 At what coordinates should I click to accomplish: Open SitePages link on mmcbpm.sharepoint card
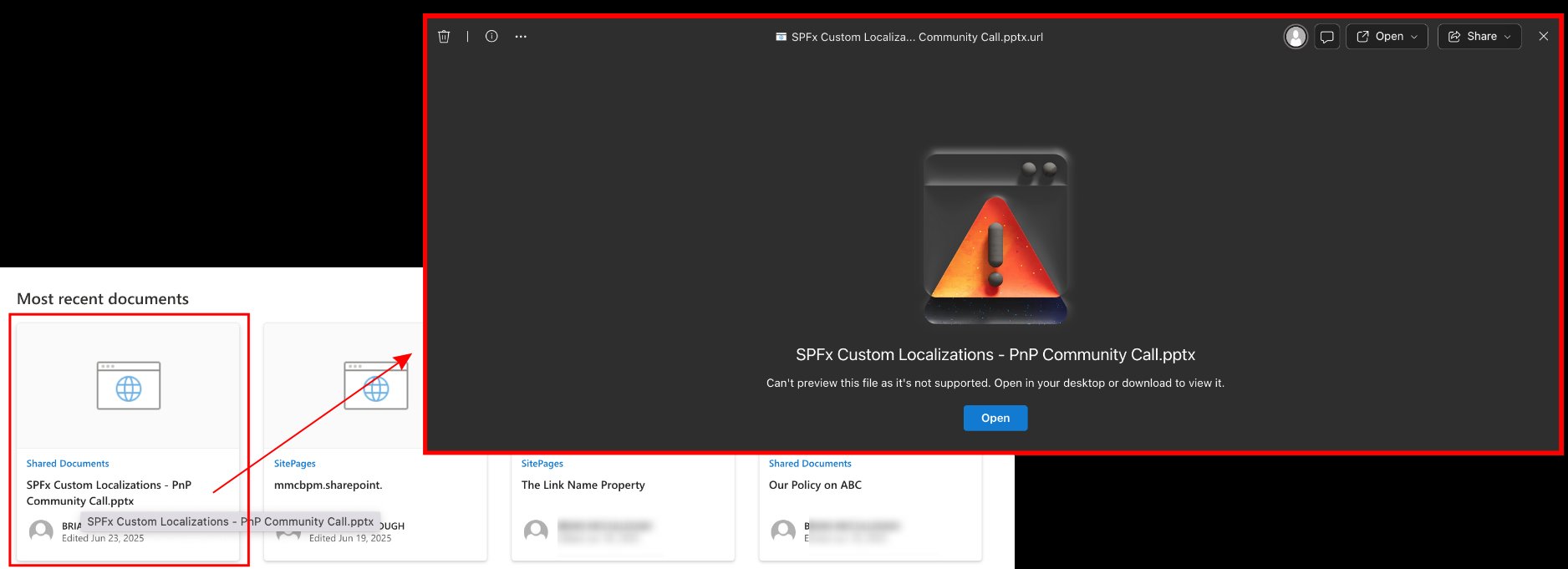click(295, 464)
